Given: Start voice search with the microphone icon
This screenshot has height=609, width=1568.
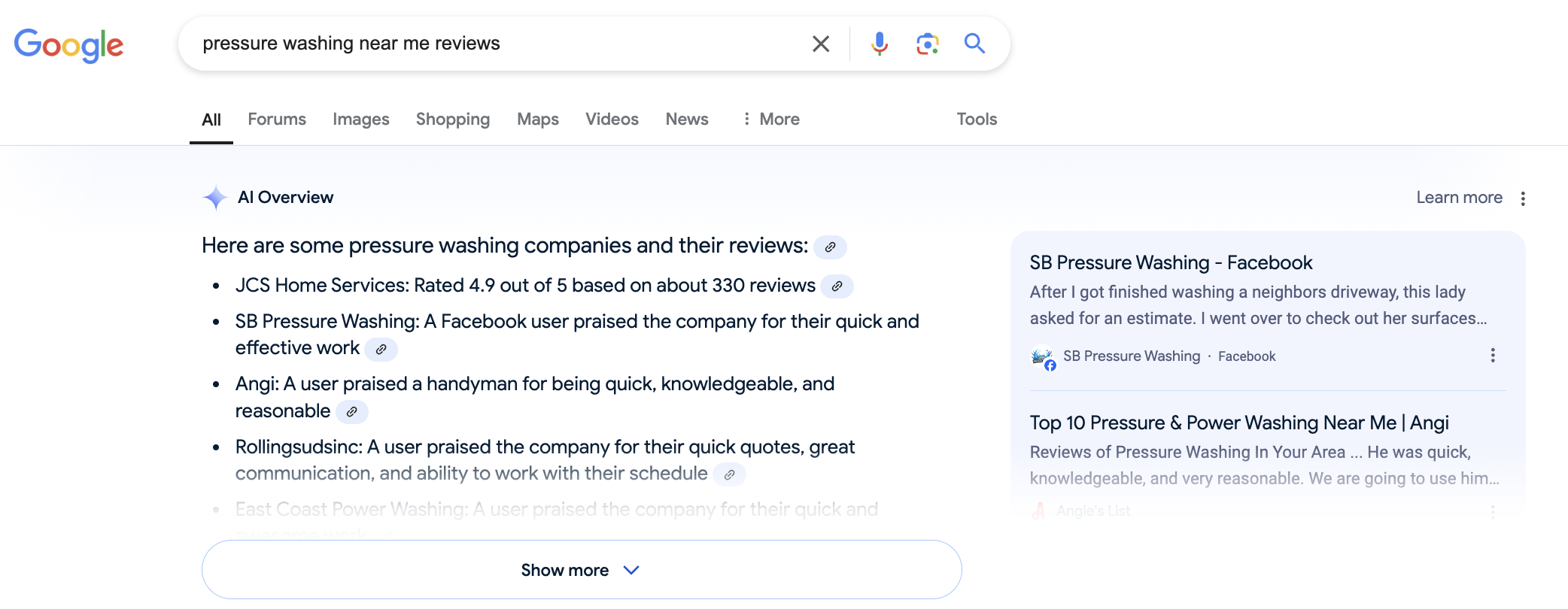Looking at the screenshot, I should [x=879, y=44].
